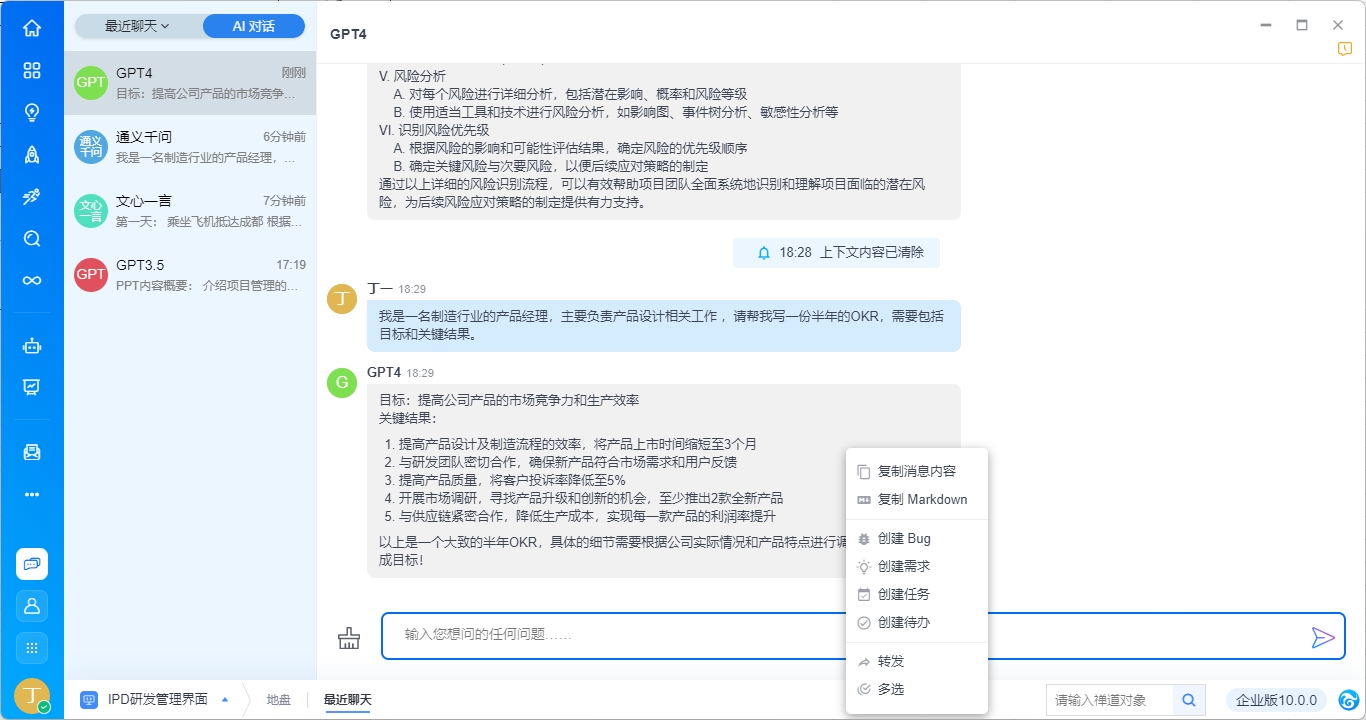Open the 通义千问 conversation
This screenshot has height=720, width=1366.
pyautogui.click(x=190, y=147)
